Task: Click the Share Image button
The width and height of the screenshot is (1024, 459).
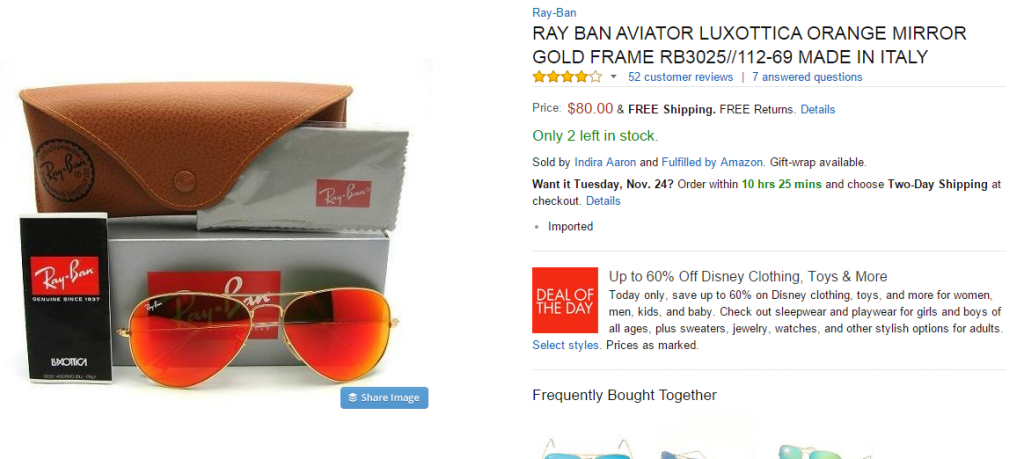Action: coord(384,398)
